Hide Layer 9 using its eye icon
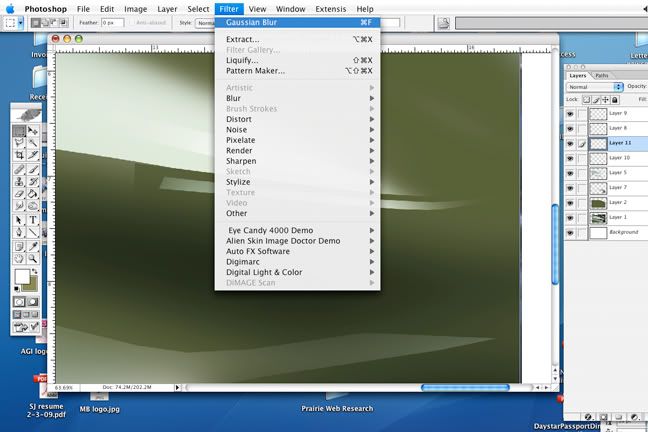Screen dimensions: 648x432 tap(570, 114)
